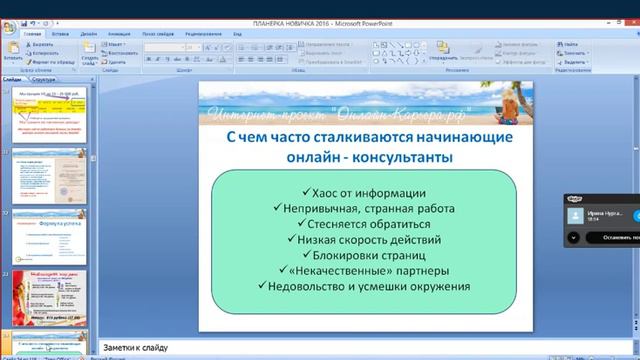This screenshot has height=360, width=640.
Task: Close the slides thumbnail pane
Action: point(93,79)
